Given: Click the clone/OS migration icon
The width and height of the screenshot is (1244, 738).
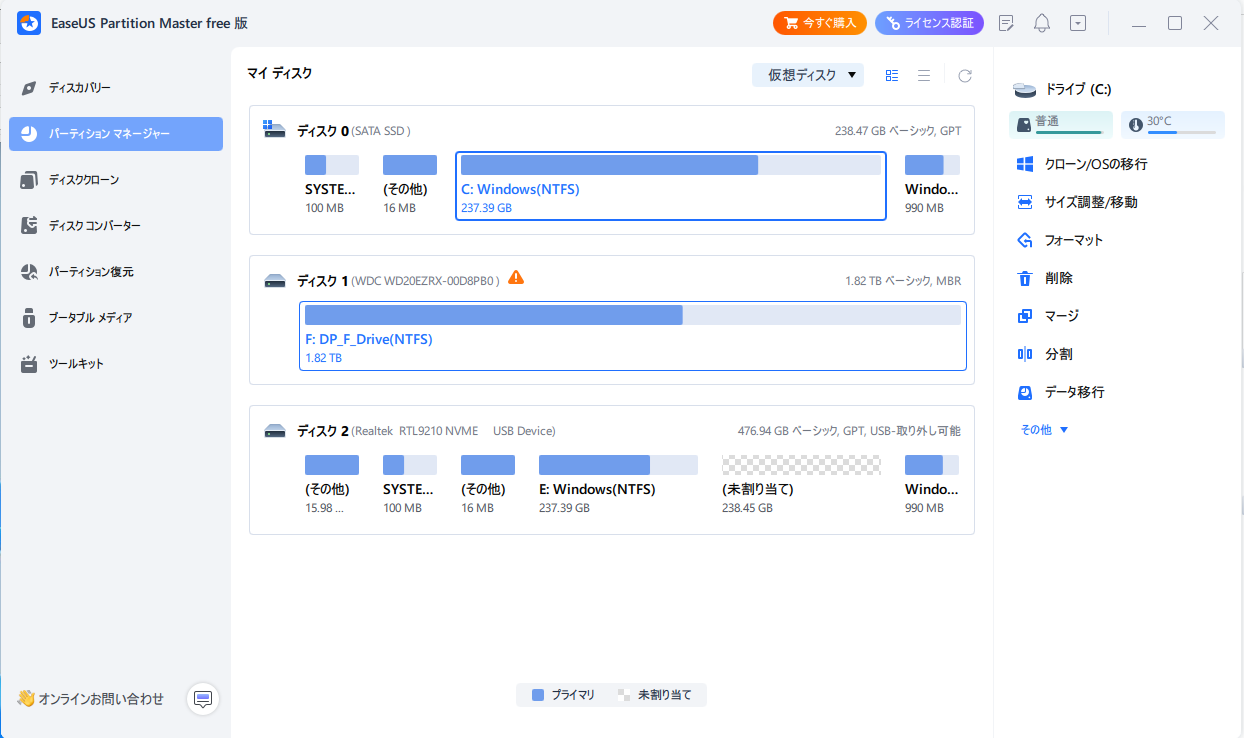Looking at the screenshot, I should [1024, 164].
